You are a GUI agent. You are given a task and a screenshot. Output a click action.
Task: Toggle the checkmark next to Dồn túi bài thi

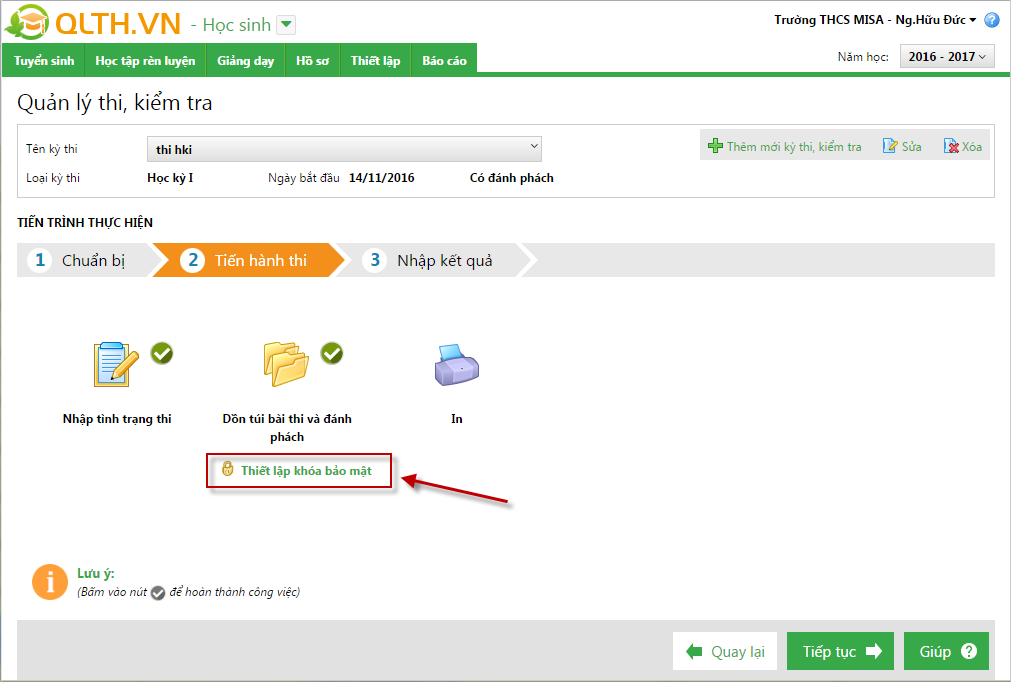[x=332, y=353]
